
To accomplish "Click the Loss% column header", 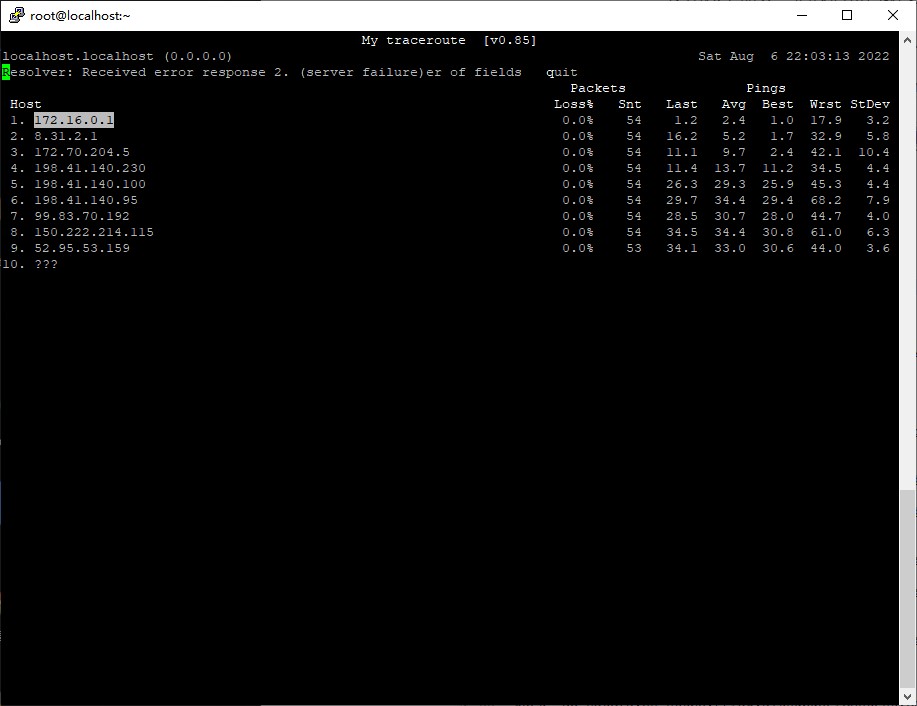I will (574, 104).
